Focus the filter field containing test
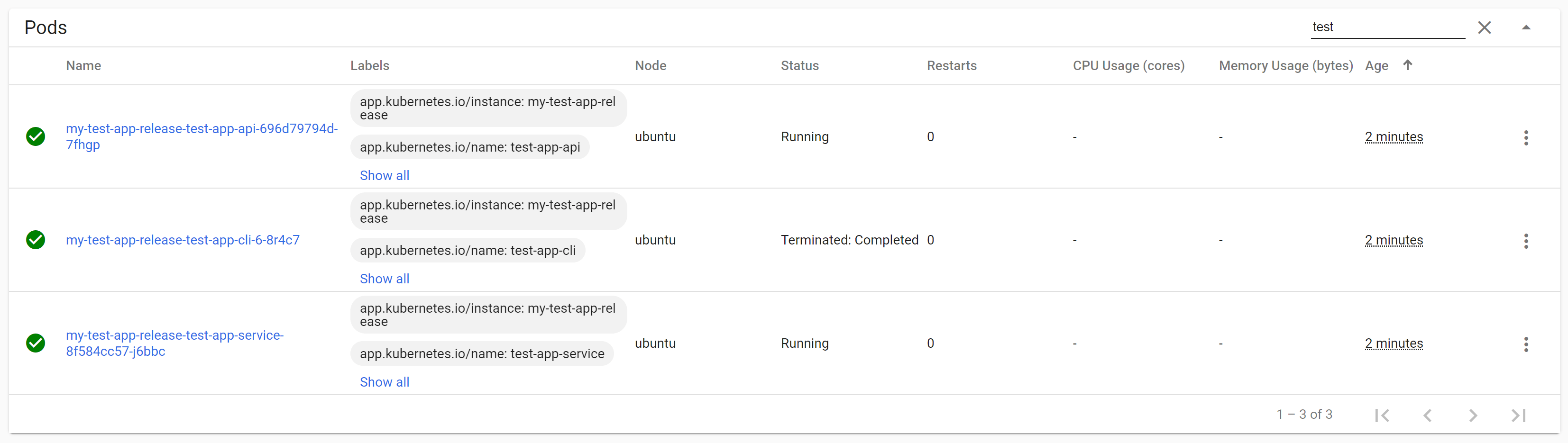Image resolution: width=1568 pixels, height=443 pixels. point(1387,27)
